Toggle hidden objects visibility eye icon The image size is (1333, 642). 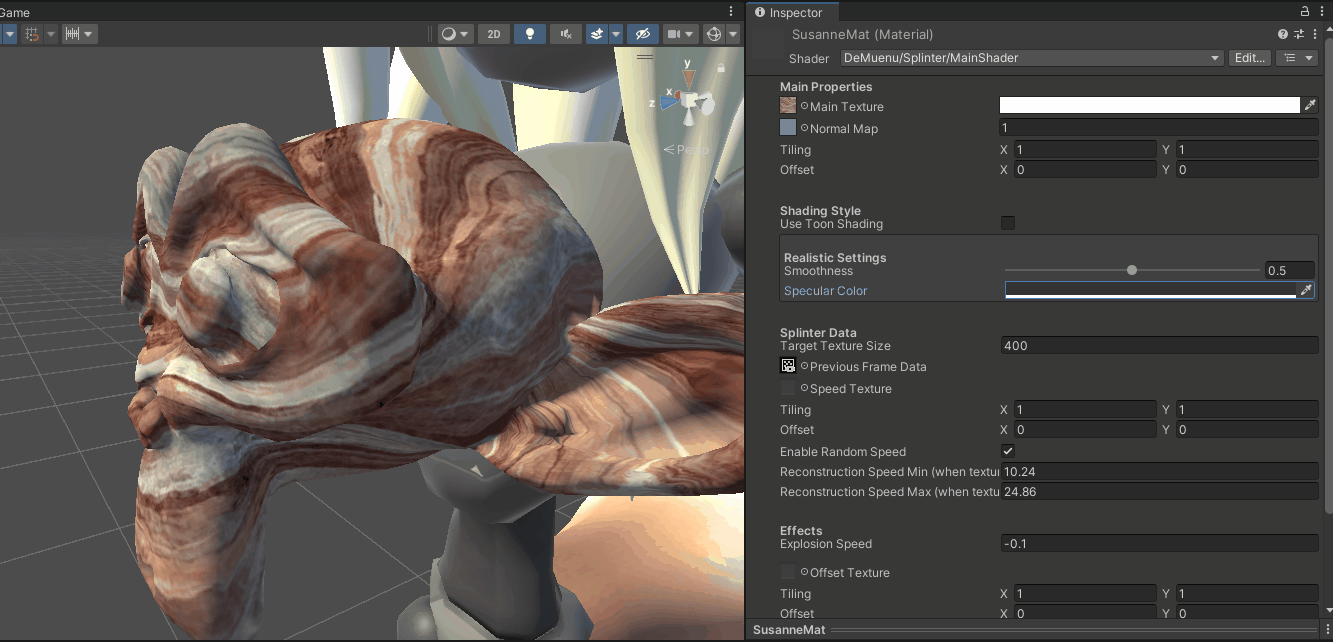click(644, 34)
